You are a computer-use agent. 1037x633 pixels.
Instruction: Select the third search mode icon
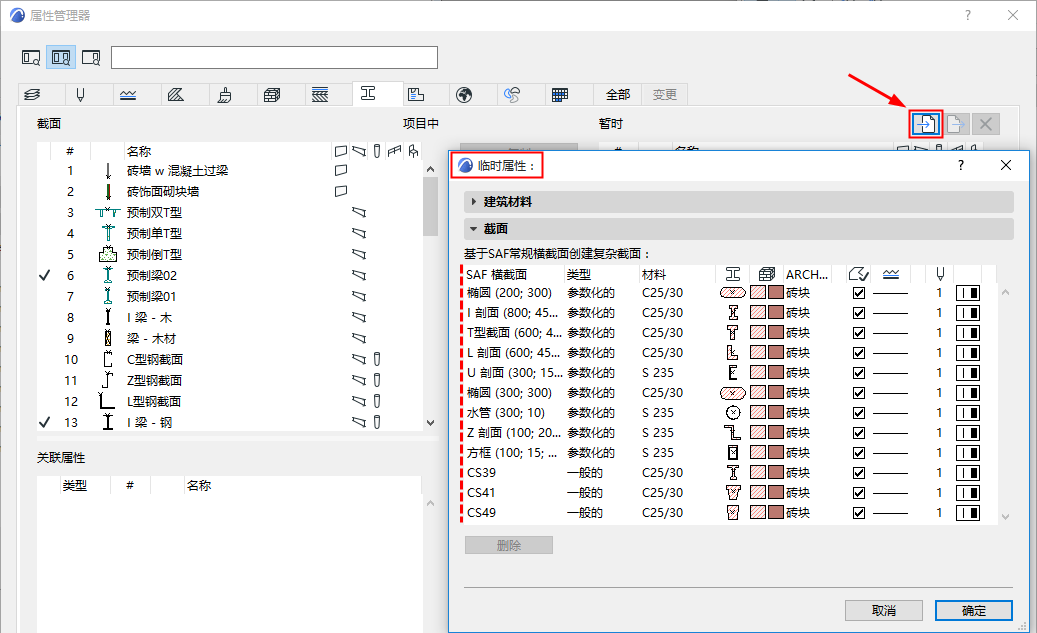[x=91, y=58]
